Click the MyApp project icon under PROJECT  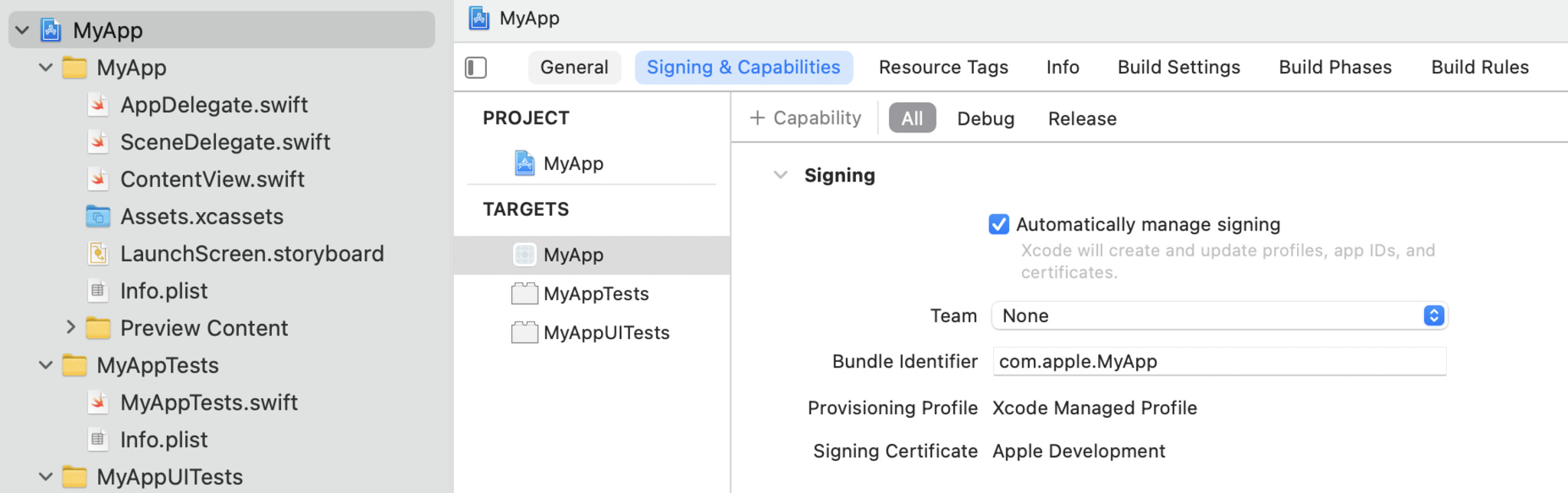pos(524,163)
